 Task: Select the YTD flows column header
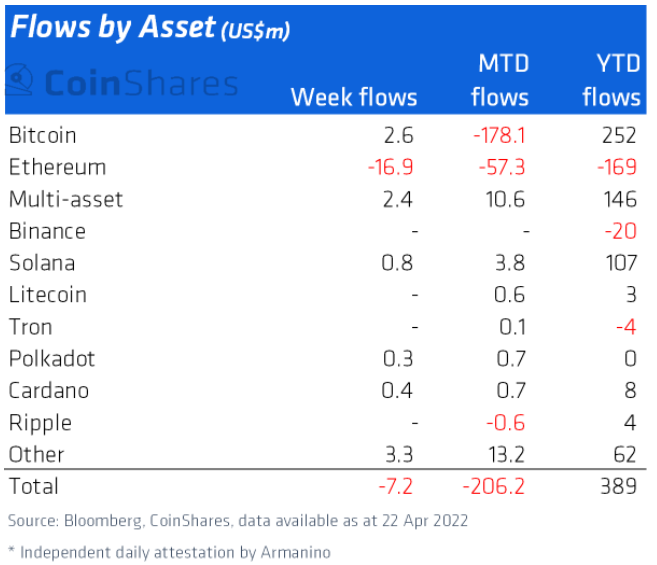point(610,80)
